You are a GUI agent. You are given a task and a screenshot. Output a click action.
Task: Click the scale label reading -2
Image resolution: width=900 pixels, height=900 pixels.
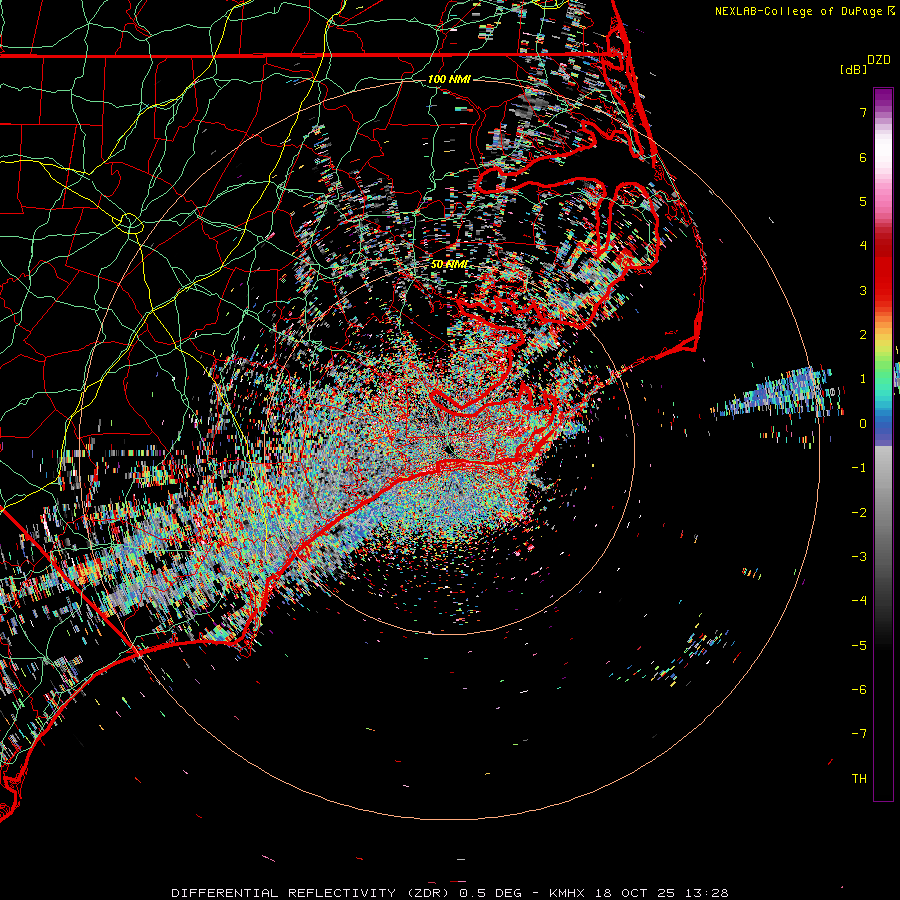pos(859,512)
